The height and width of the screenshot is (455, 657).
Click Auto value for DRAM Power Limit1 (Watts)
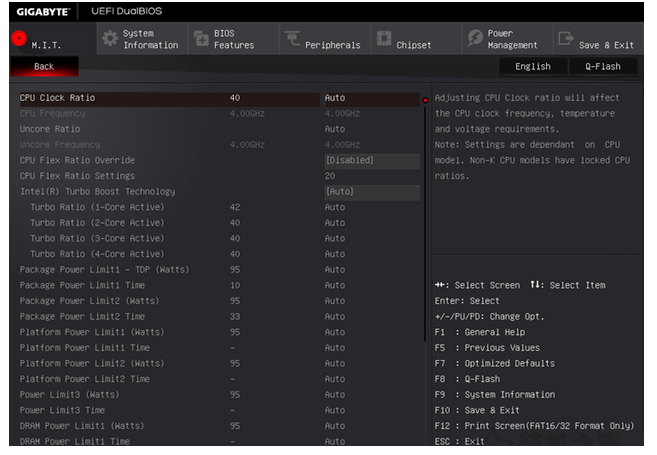coord(335,427)
